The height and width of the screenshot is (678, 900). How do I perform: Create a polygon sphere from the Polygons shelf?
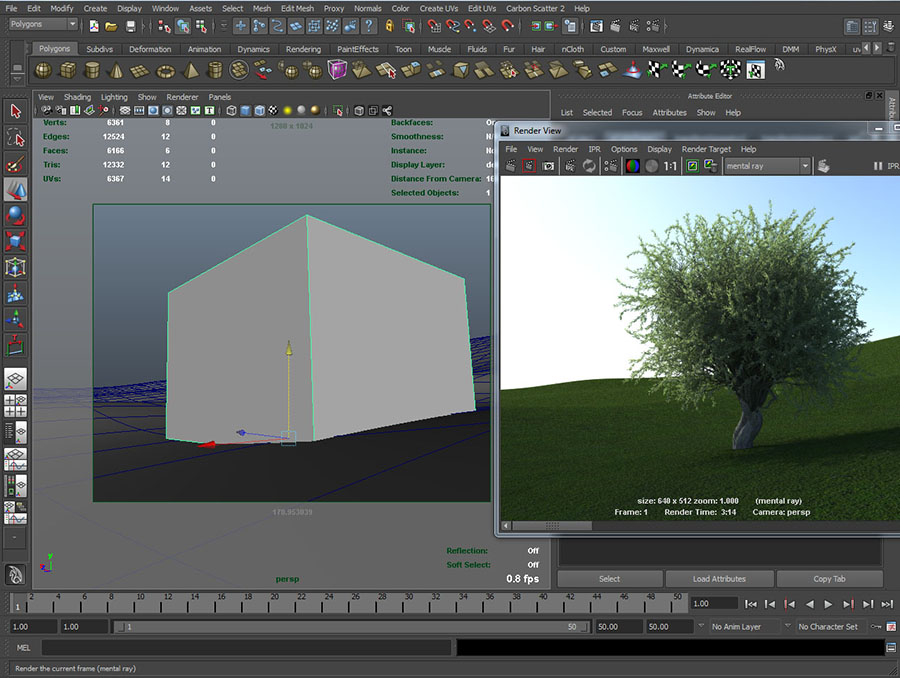click(x=41, y=70)
